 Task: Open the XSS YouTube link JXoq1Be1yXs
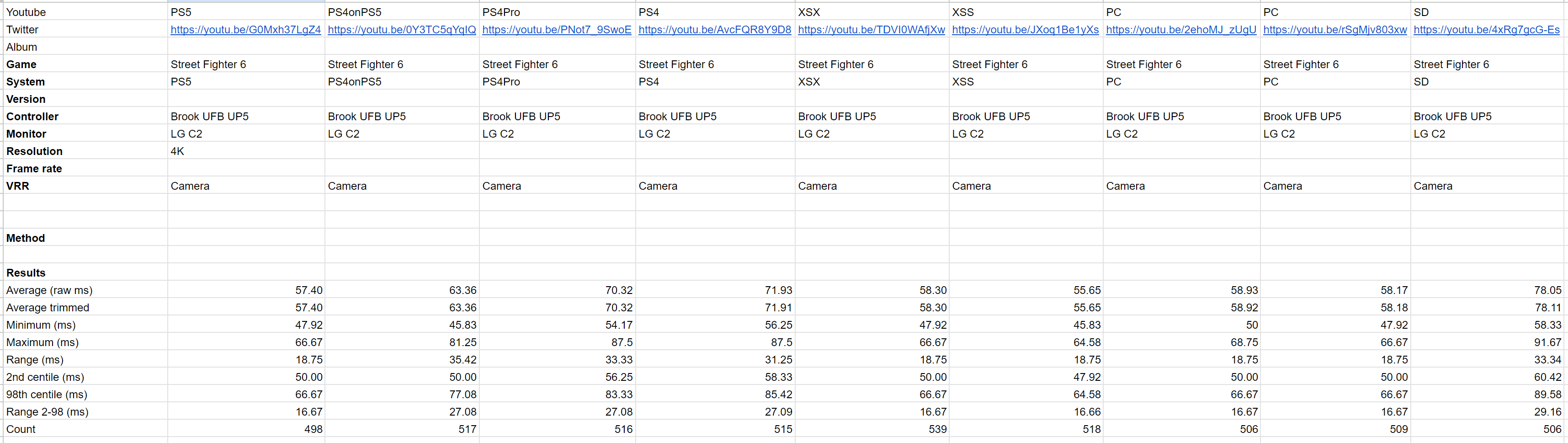pos(1025,29)
